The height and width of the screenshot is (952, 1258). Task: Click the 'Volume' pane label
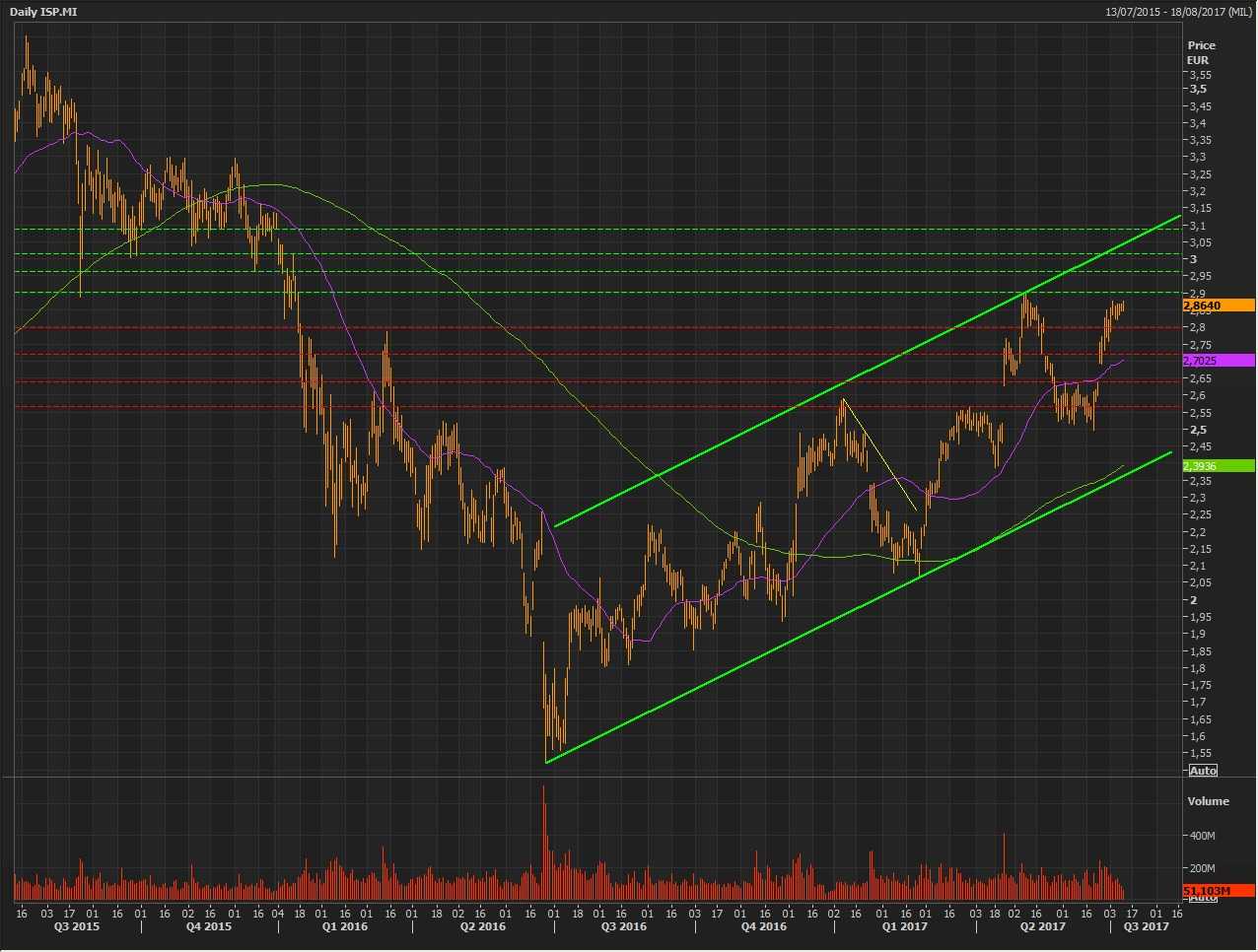tap(1209, 801)
